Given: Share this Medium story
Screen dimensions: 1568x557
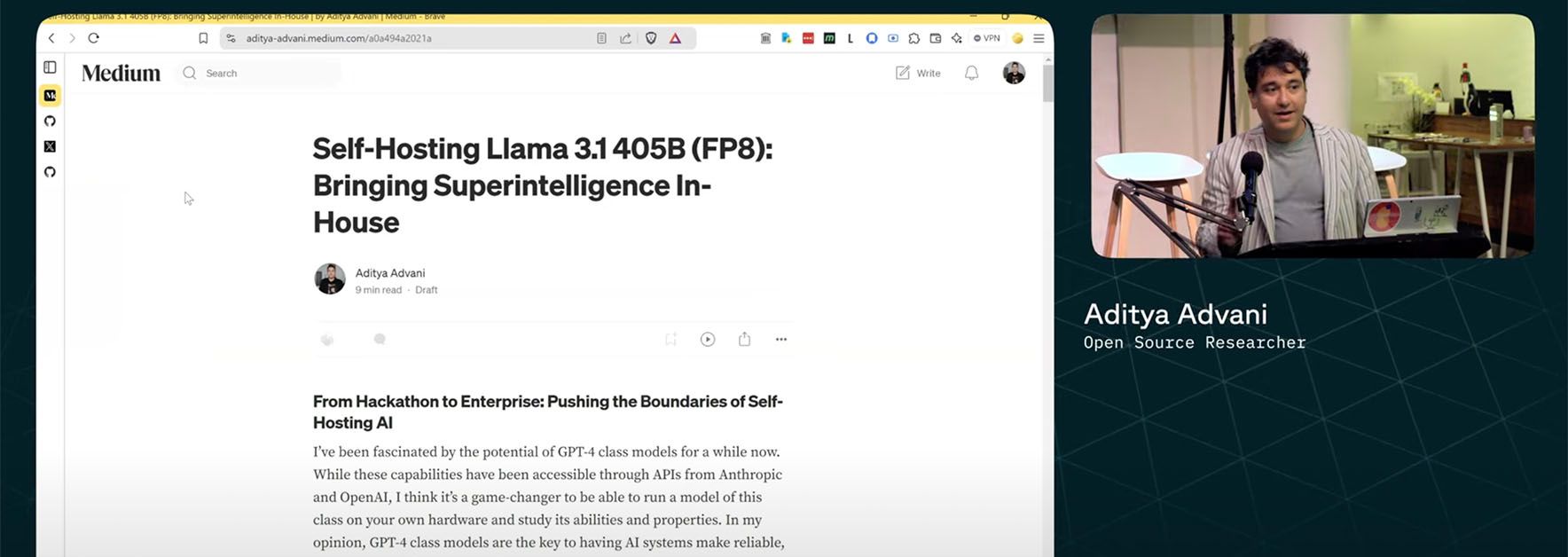Looking at the screenshot, I should pos(744,339).
